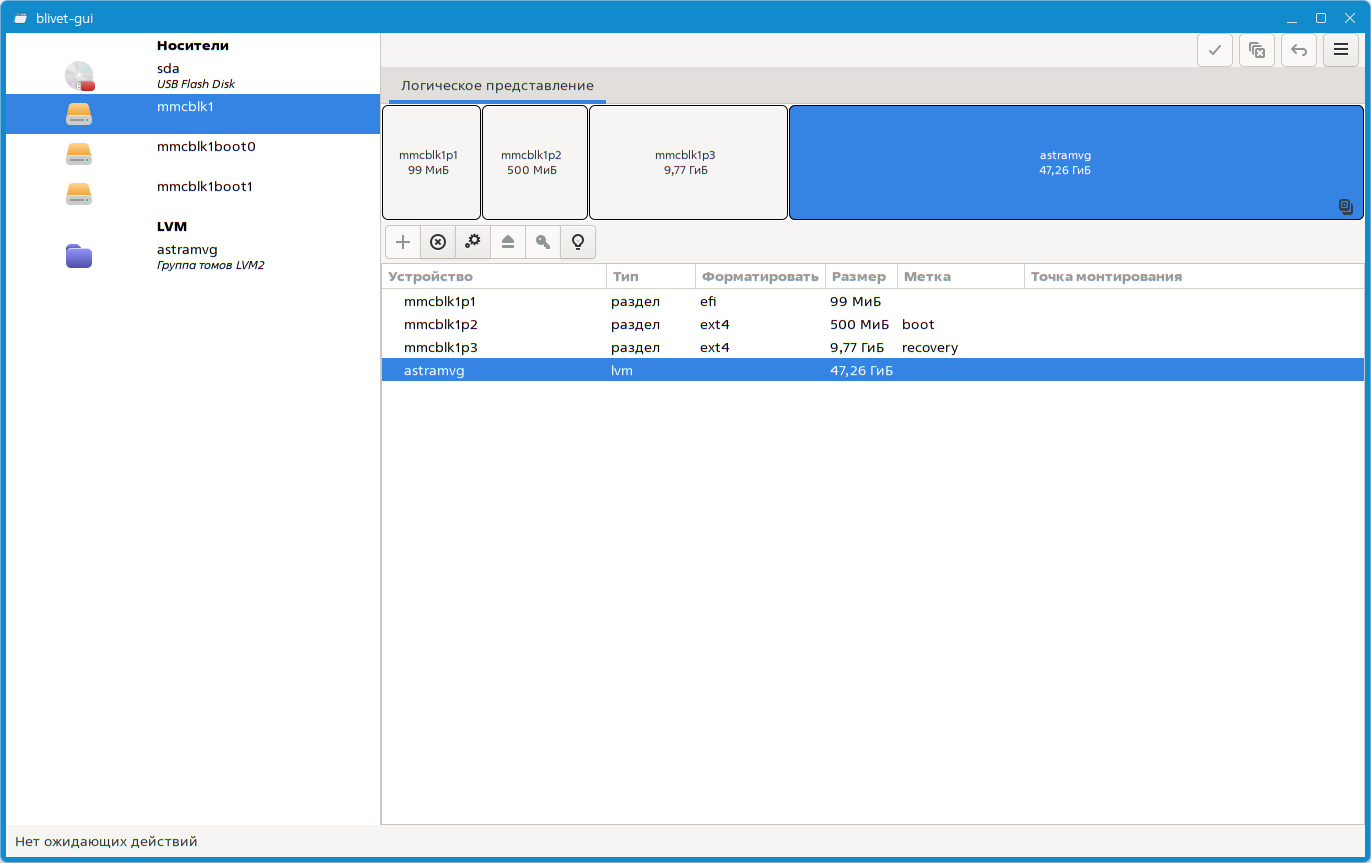Switch to the Логическое представление tab
Image resolution: width=1371 pixels, height=863 pixels.
point(497,86)
